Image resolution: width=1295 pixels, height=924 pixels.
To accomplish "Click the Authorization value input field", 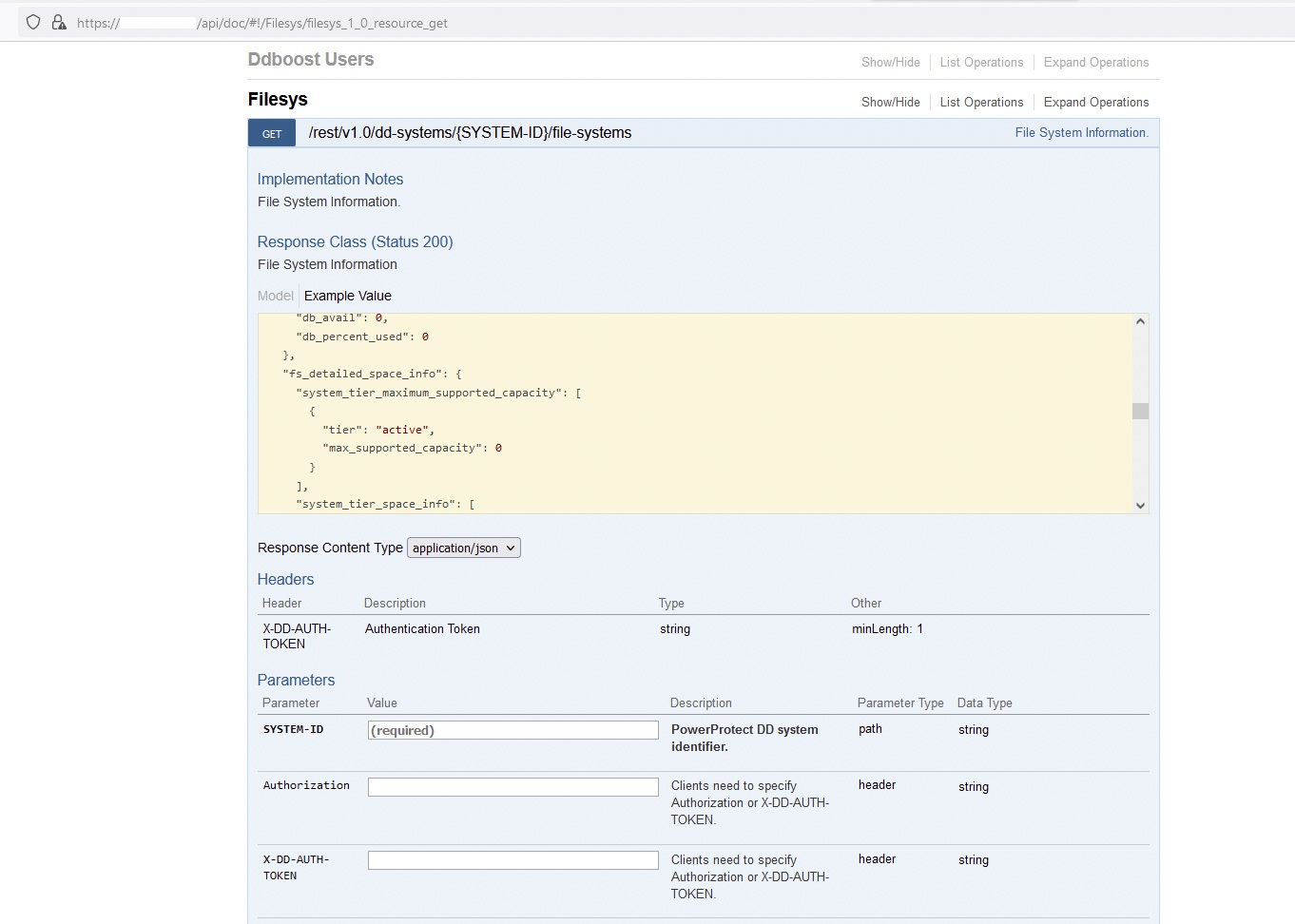I will tap(513, 787).
